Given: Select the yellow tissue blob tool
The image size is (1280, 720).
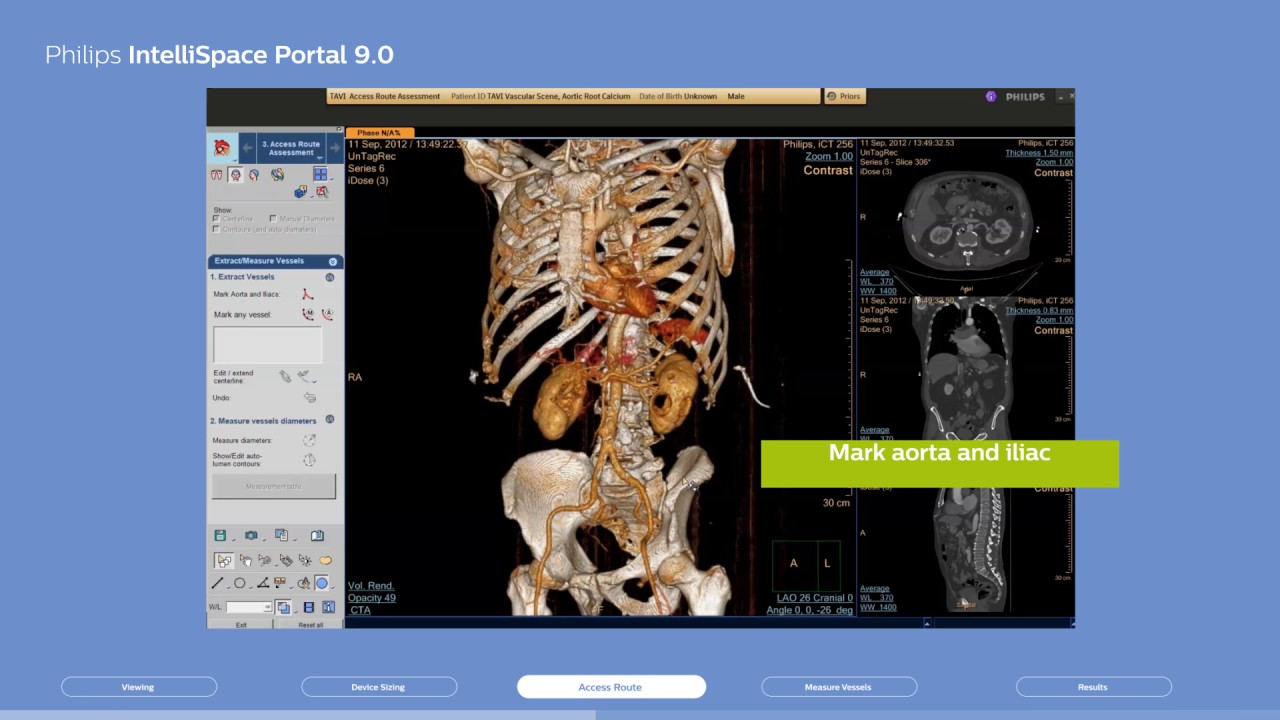Looking at the screenshot, I should point(325,560).
